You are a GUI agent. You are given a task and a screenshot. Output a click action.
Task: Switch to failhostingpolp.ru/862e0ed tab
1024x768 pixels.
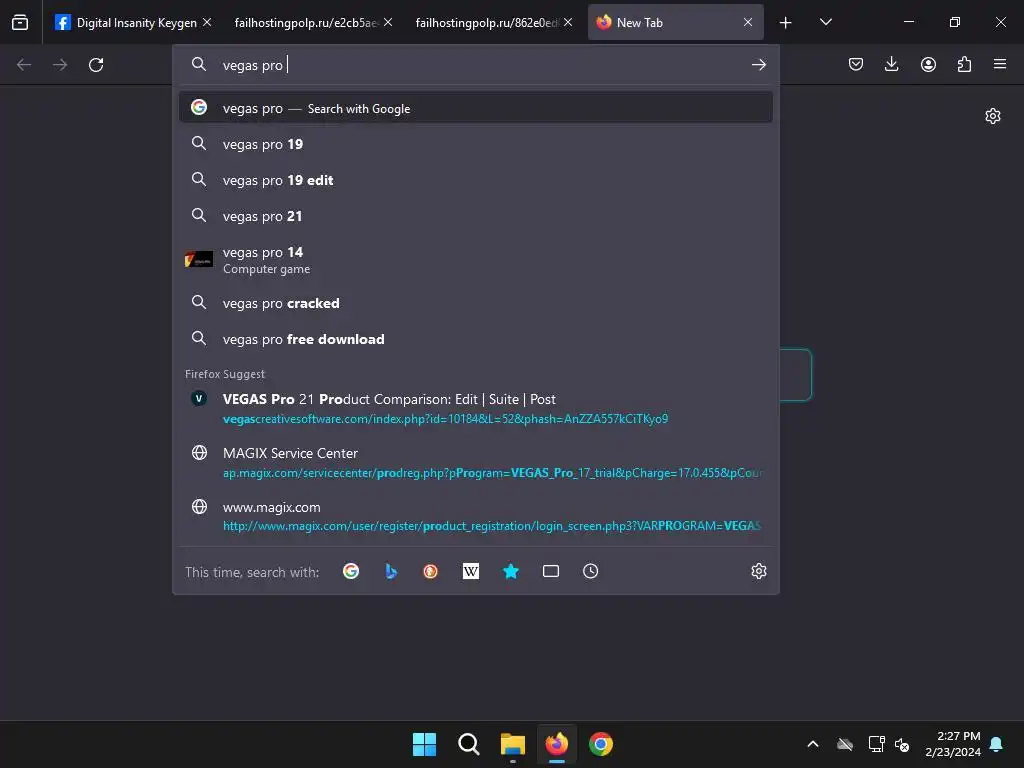point(494,22)
